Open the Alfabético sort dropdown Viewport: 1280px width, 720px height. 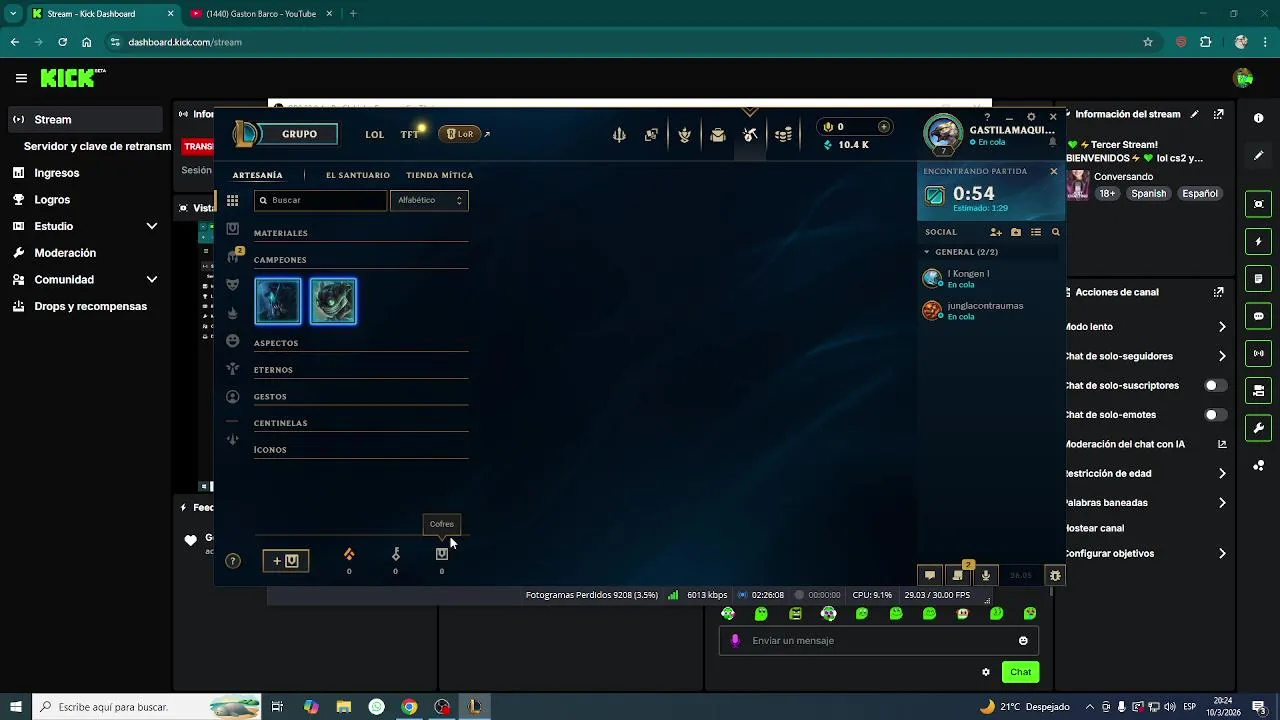[x=430, y=200]
